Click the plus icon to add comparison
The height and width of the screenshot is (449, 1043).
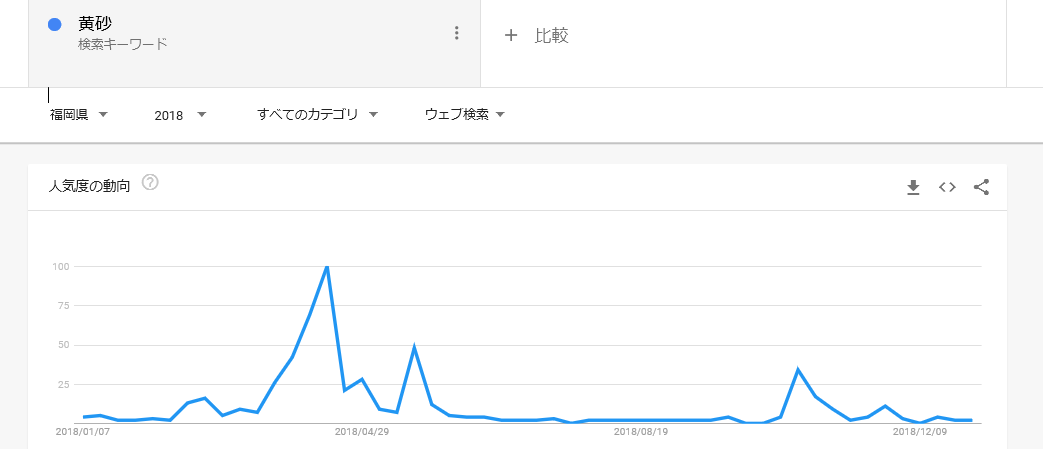pos(511,35)
